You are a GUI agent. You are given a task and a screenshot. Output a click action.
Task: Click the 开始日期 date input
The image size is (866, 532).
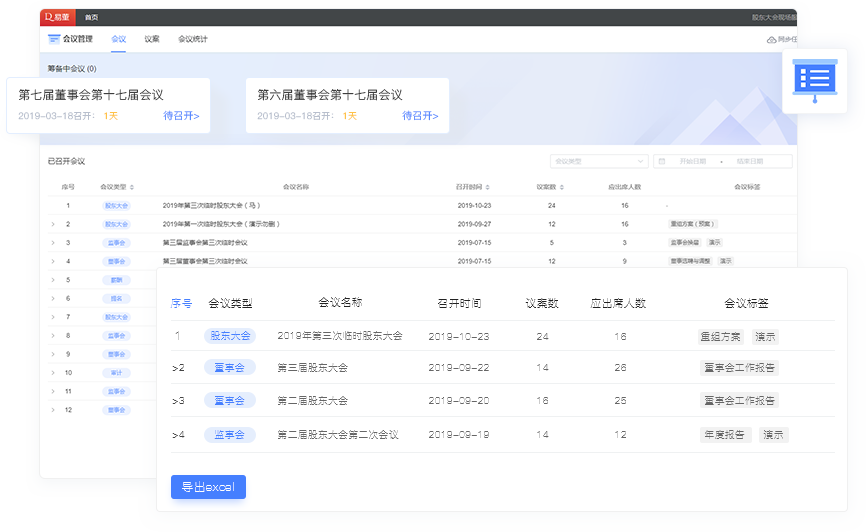pos(693,161)
